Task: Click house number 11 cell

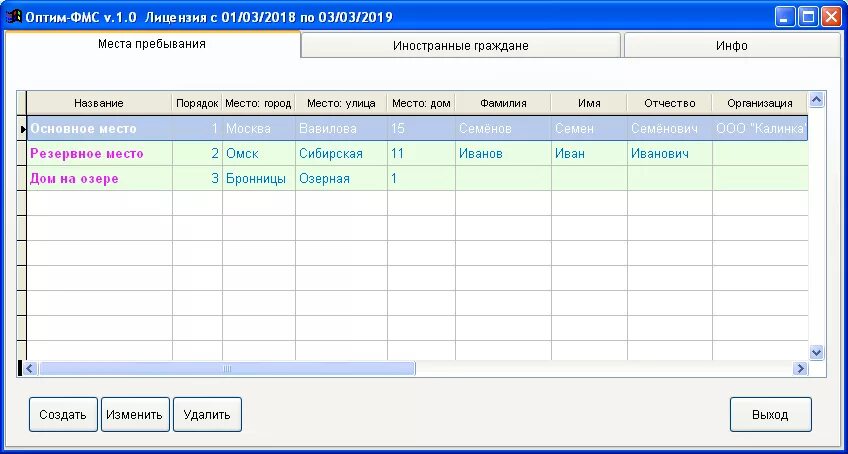Action: tap(421, 154)
